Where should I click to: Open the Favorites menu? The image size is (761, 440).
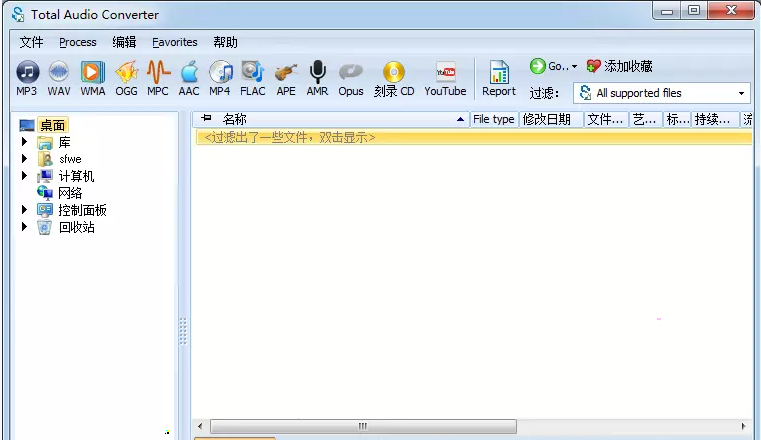click(x=175, y=42)
